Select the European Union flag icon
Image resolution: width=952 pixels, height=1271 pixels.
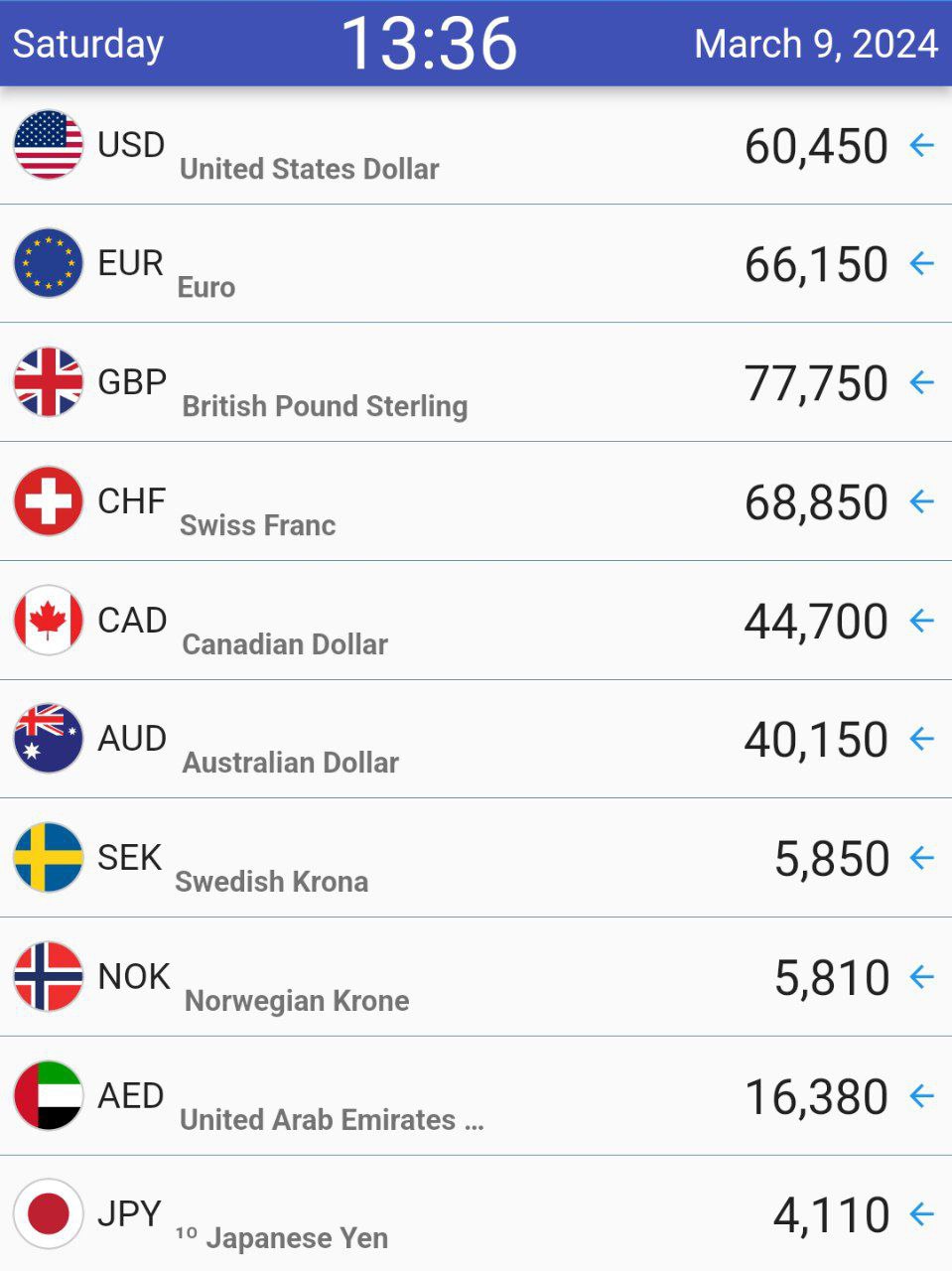click(x=49, y=263)
